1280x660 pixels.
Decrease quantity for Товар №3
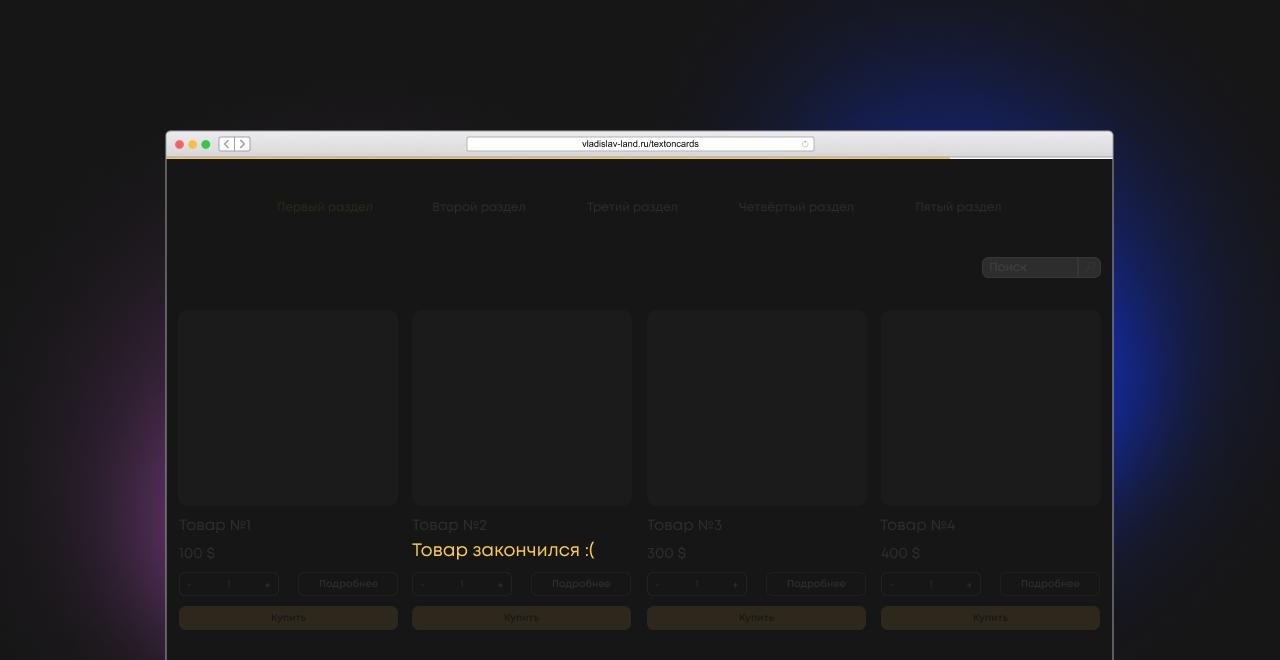pyautogui.click(x=658, y=584)
